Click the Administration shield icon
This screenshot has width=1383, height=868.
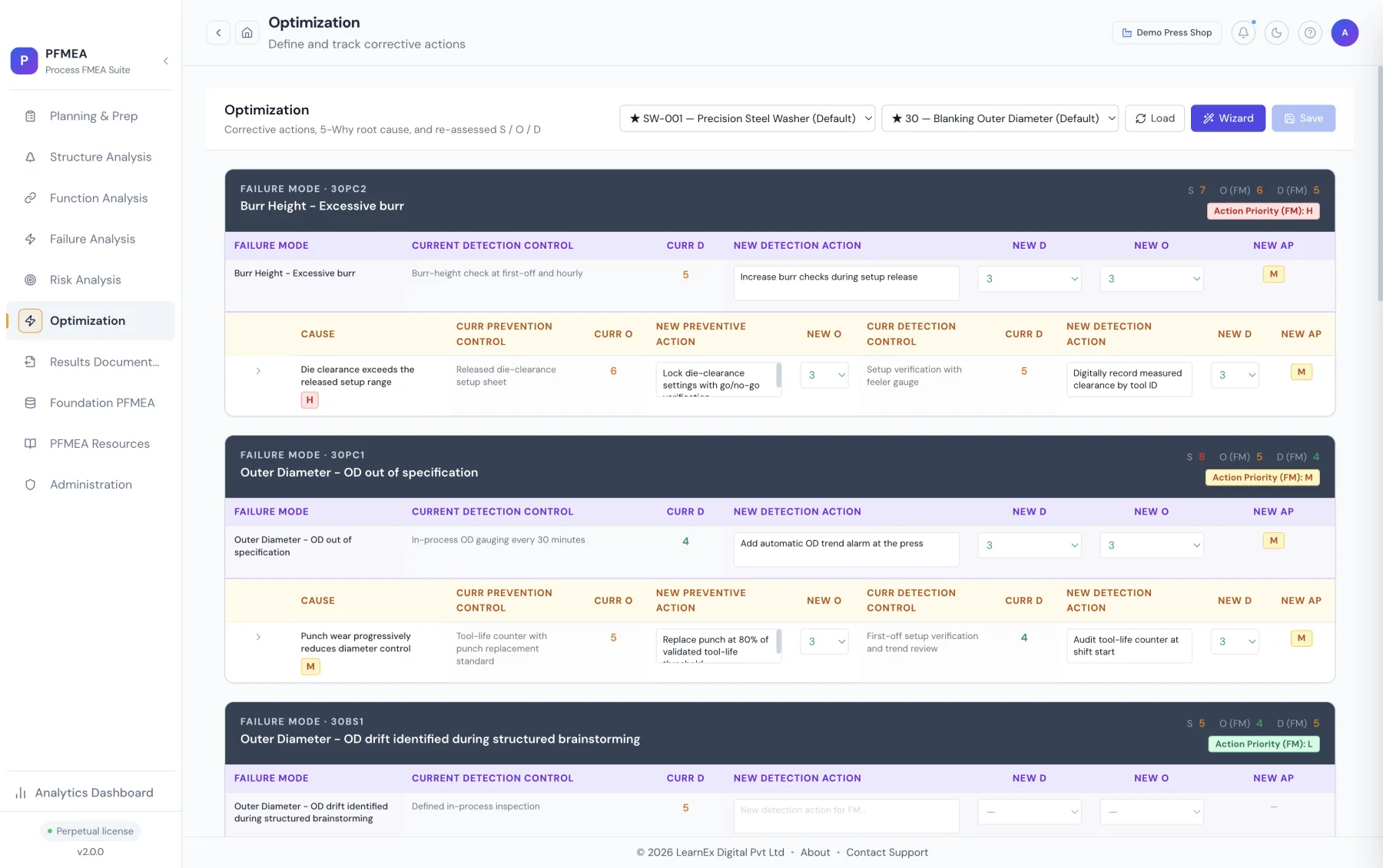coord(31,485)
